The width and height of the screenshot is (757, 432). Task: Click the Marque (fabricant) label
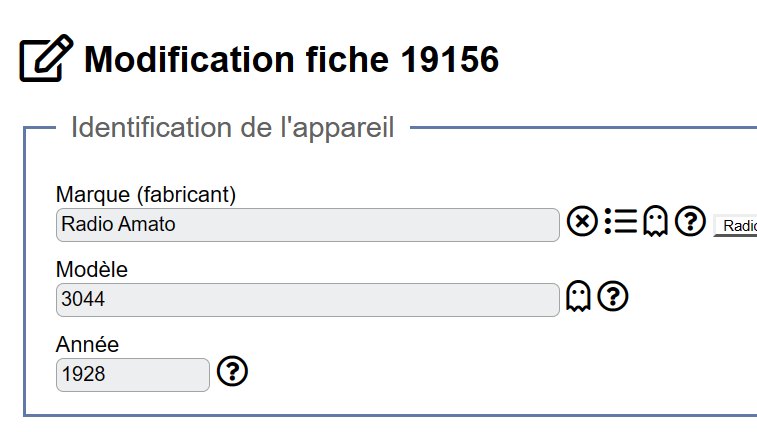click(146, 195)
